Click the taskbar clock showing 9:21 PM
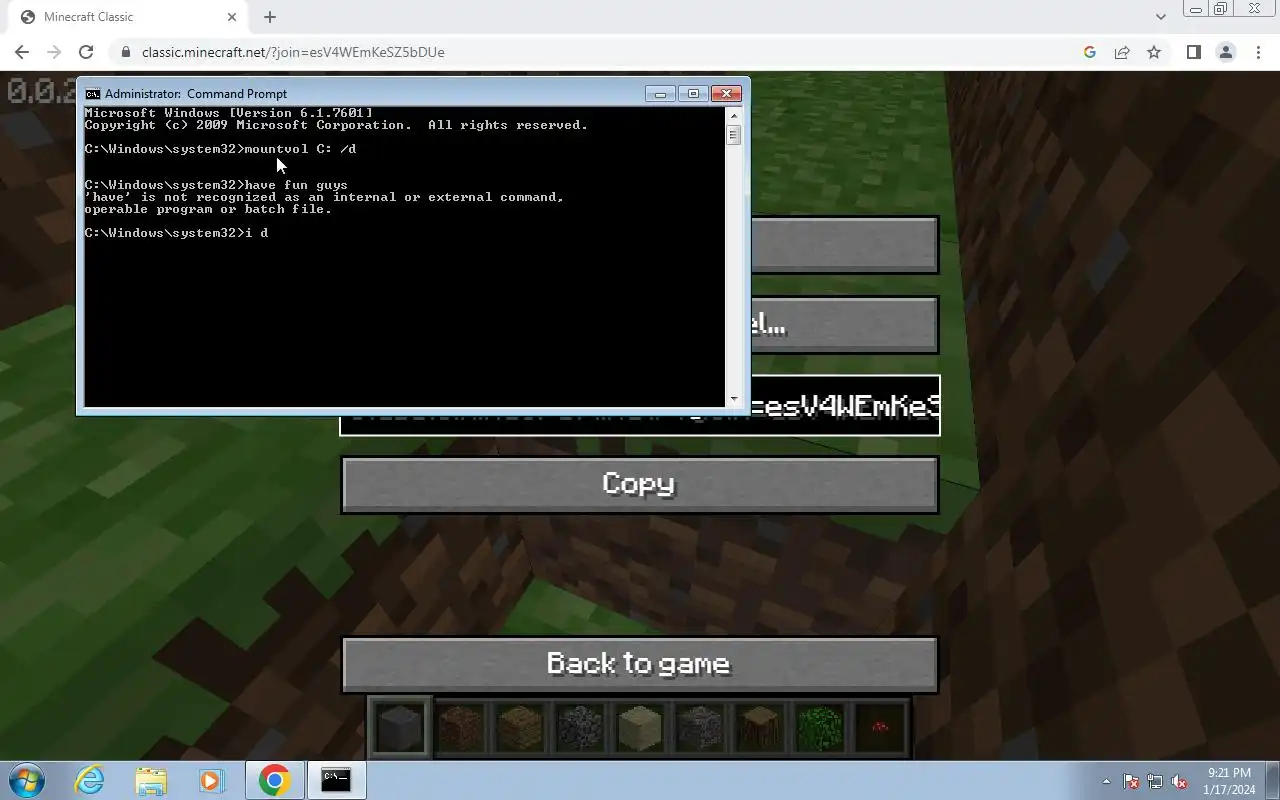Viewport: 1280px width, 800px height. pos(1229,781)
